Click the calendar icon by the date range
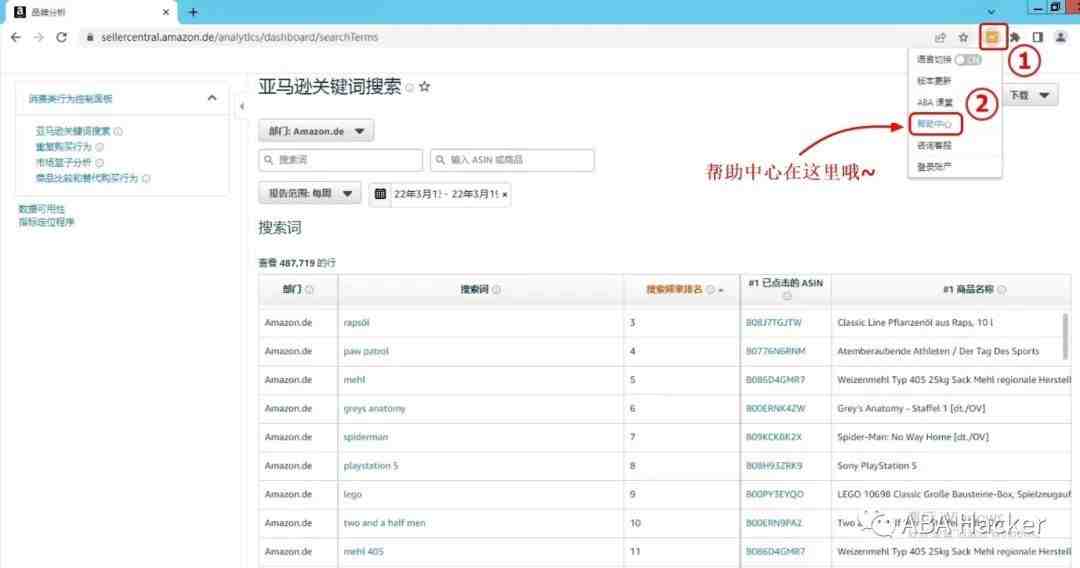This screenshot has height=568, width=1080. pos(380,194)
